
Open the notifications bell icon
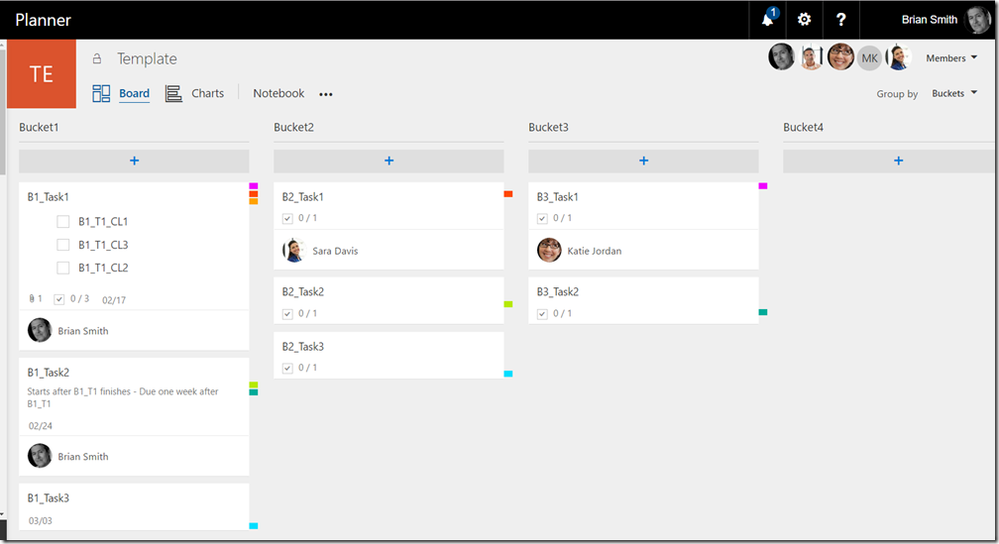(768, 20)
